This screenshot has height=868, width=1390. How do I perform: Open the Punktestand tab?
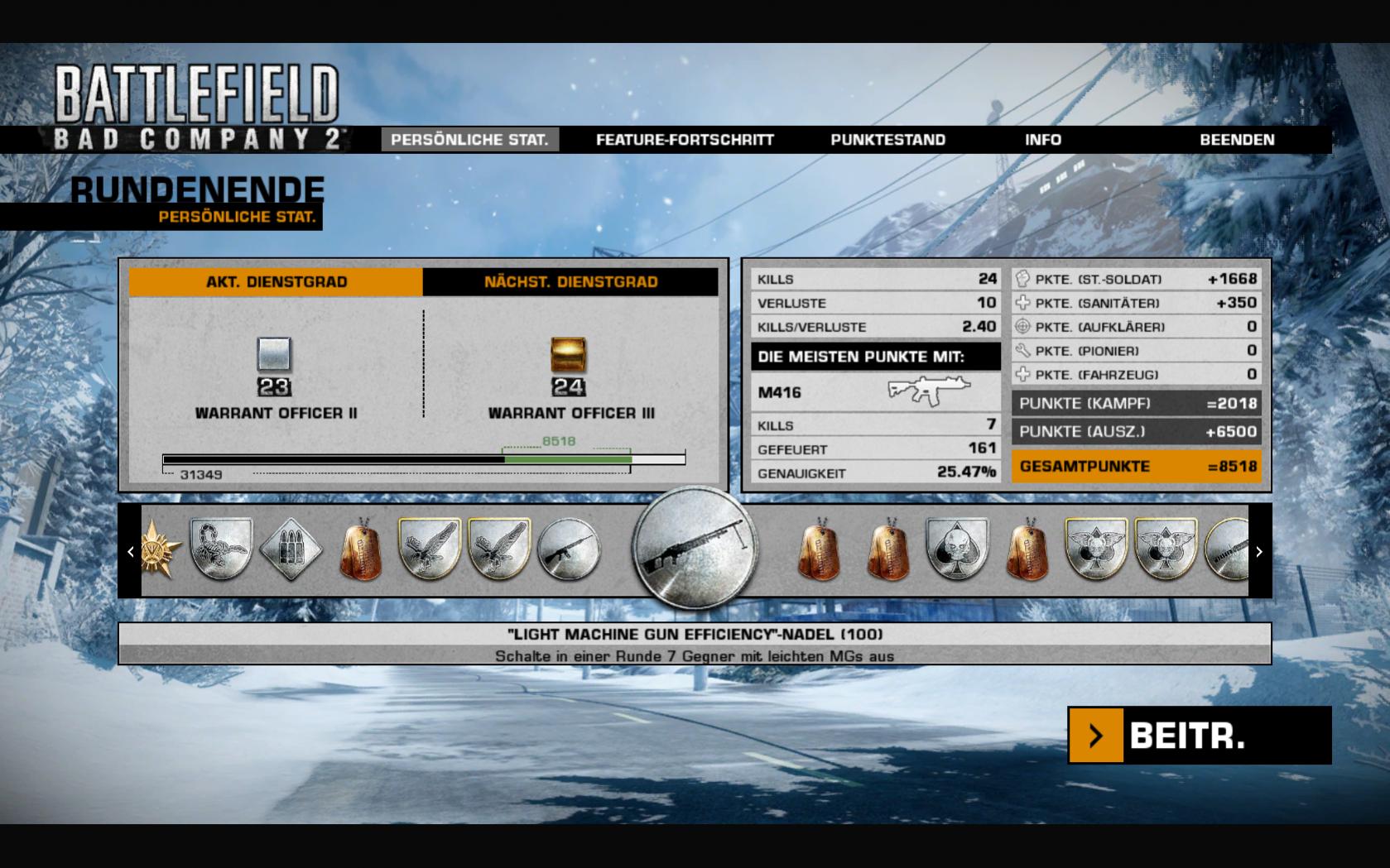(x=887, y=140)
